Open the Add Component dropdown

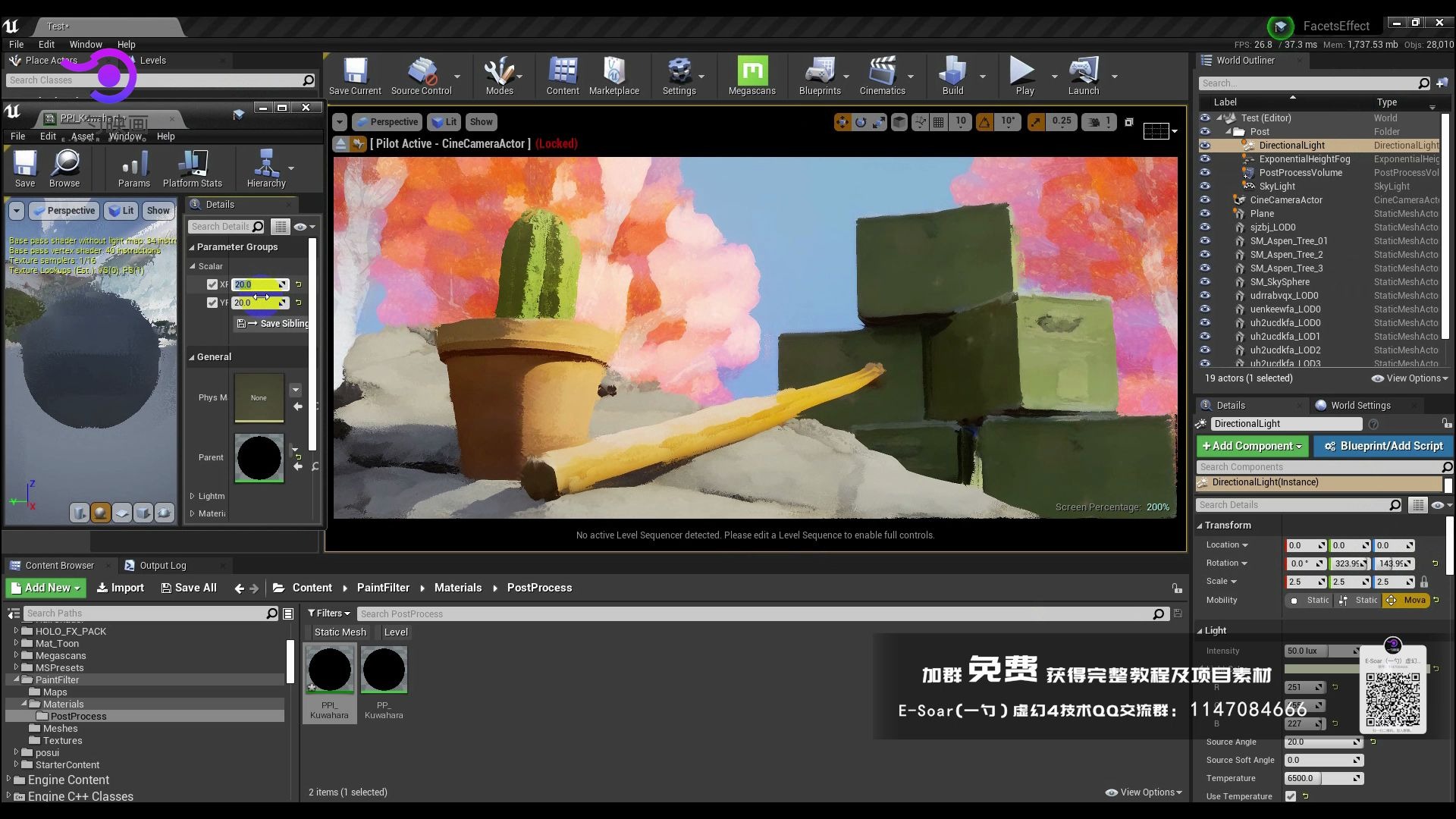click(x=1251, y=446)
